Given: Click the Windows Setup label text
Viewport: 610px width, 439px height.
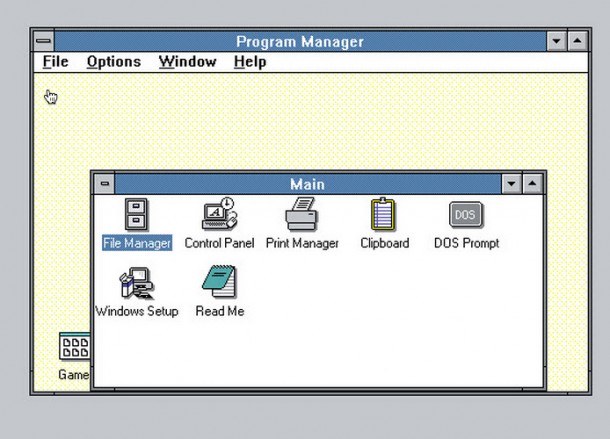Looking at the screenshot, I should point(137,311).
